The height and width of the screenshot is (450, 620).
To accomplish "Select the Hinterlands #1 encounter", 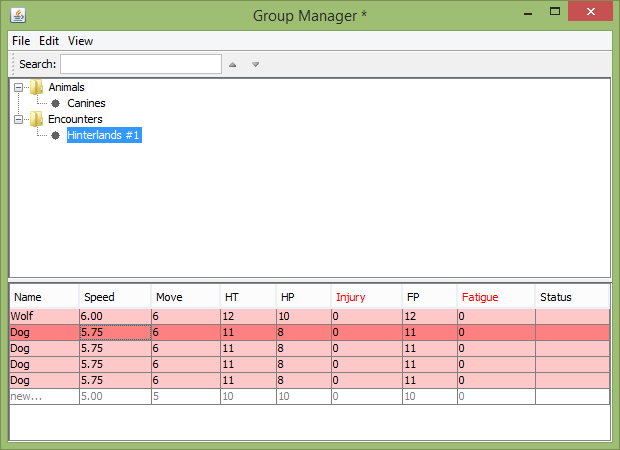I will pyautogui.click(x=104, y=135).
